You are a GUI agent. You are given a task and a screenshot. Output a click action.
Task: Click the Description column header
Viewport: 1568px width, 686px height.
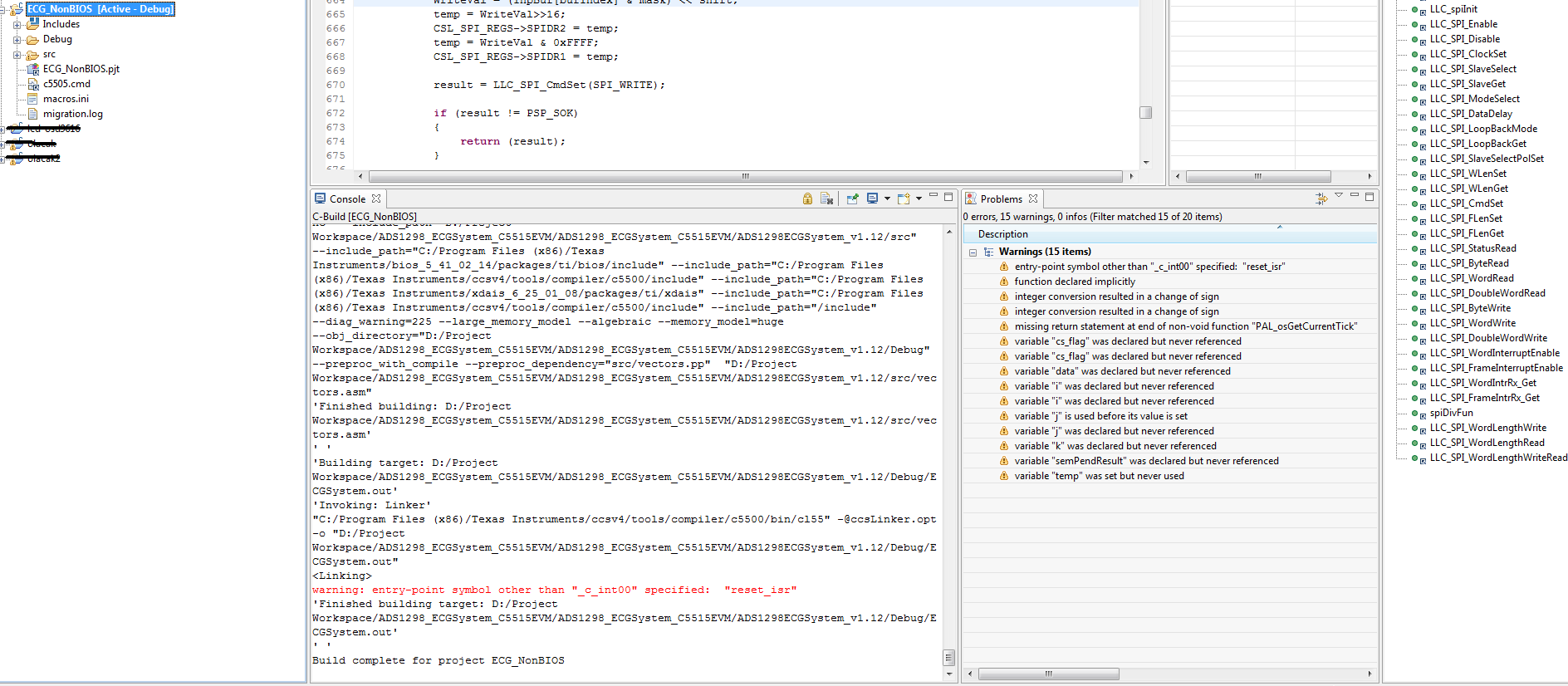click(1169, 234)
